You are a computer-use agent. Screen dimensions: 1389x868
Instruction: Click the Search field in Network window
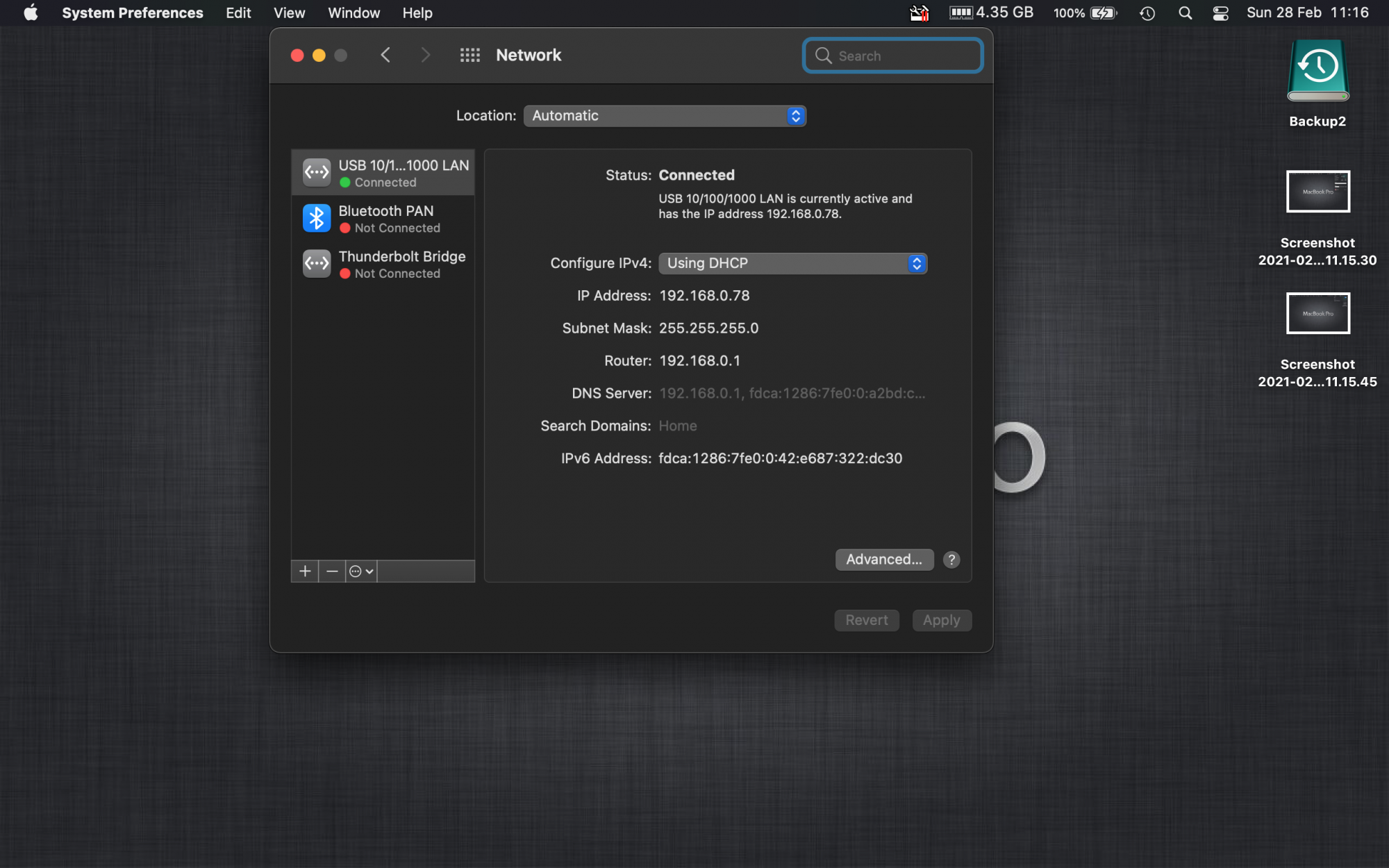[893, 56]
